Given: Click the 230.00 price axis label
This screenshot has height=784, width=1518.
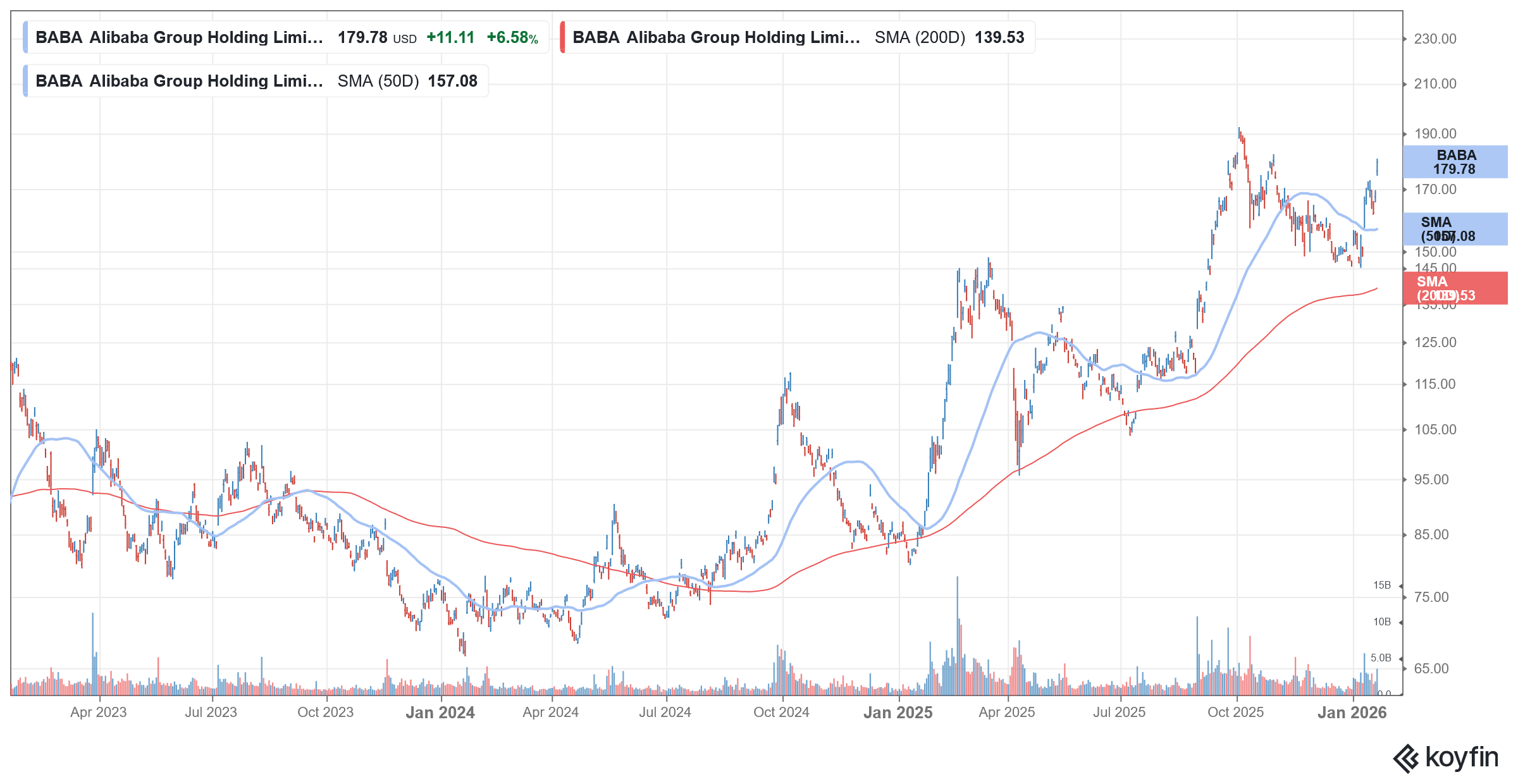Looking at the screenshot, I should pyautogui.click(x=1435, y=39).
